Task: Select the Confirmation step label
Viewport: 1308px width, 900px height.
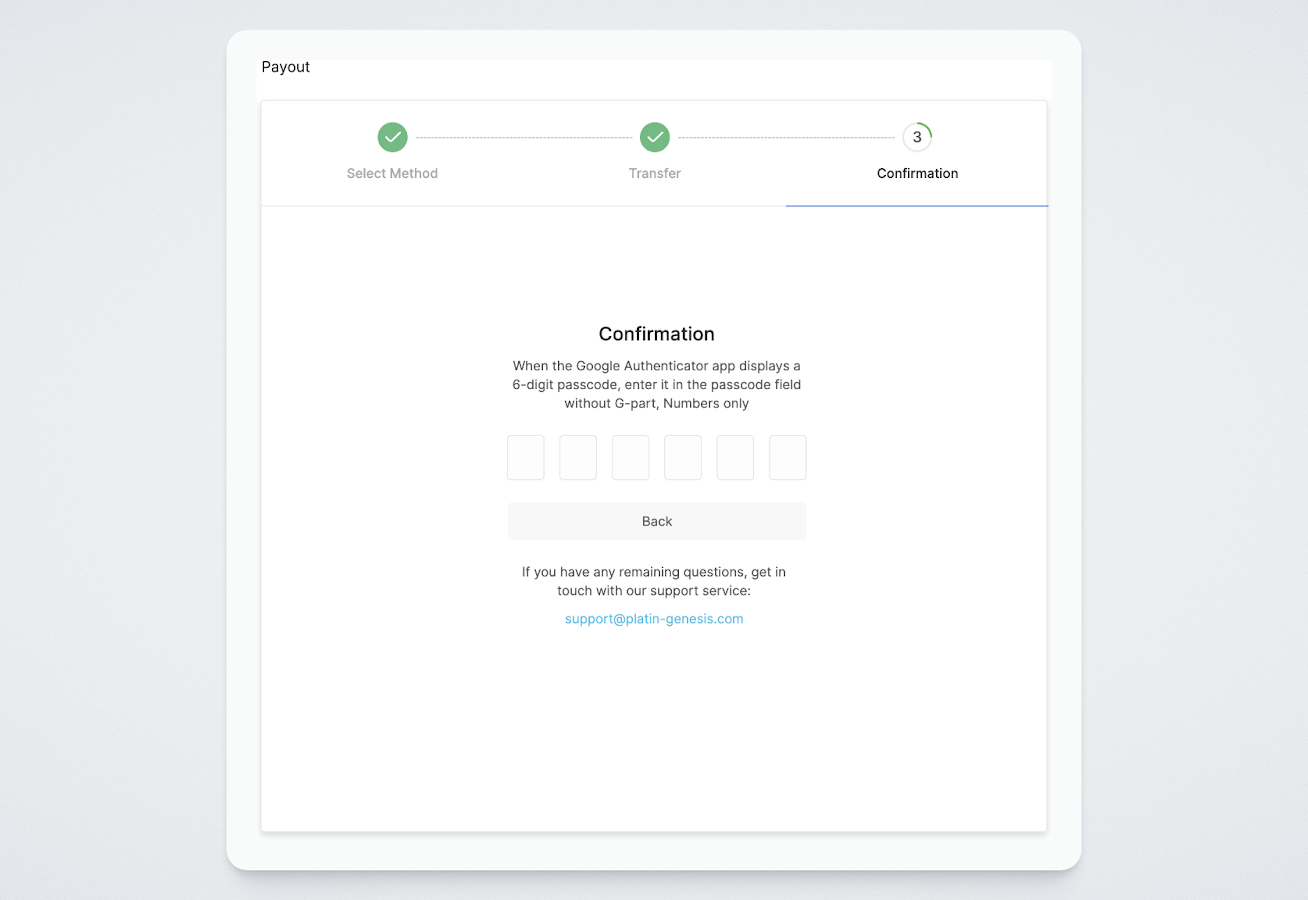Action: pyautogui.click(x=917, y=173)
